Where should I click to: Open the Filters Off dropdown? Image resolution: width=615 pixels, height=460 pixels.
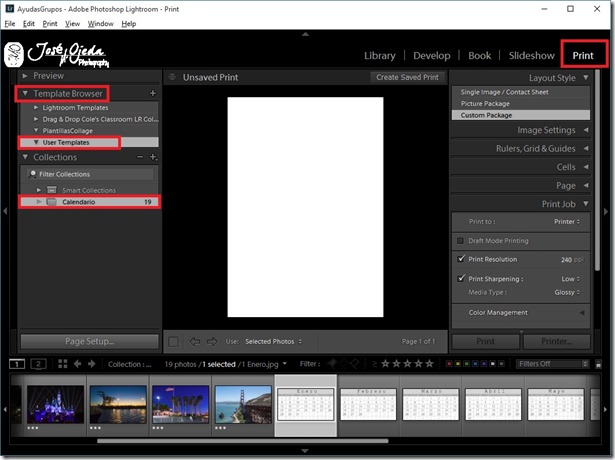(x=553, y=364)
